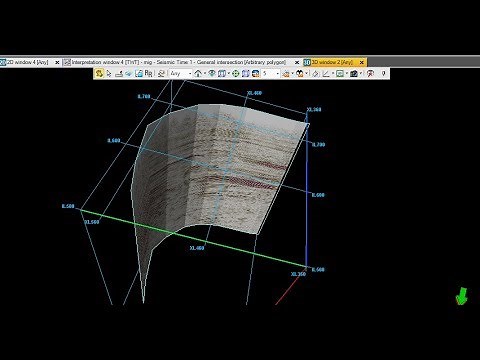Click the blue plane icon beside the ruler

(x=129, y=74)
